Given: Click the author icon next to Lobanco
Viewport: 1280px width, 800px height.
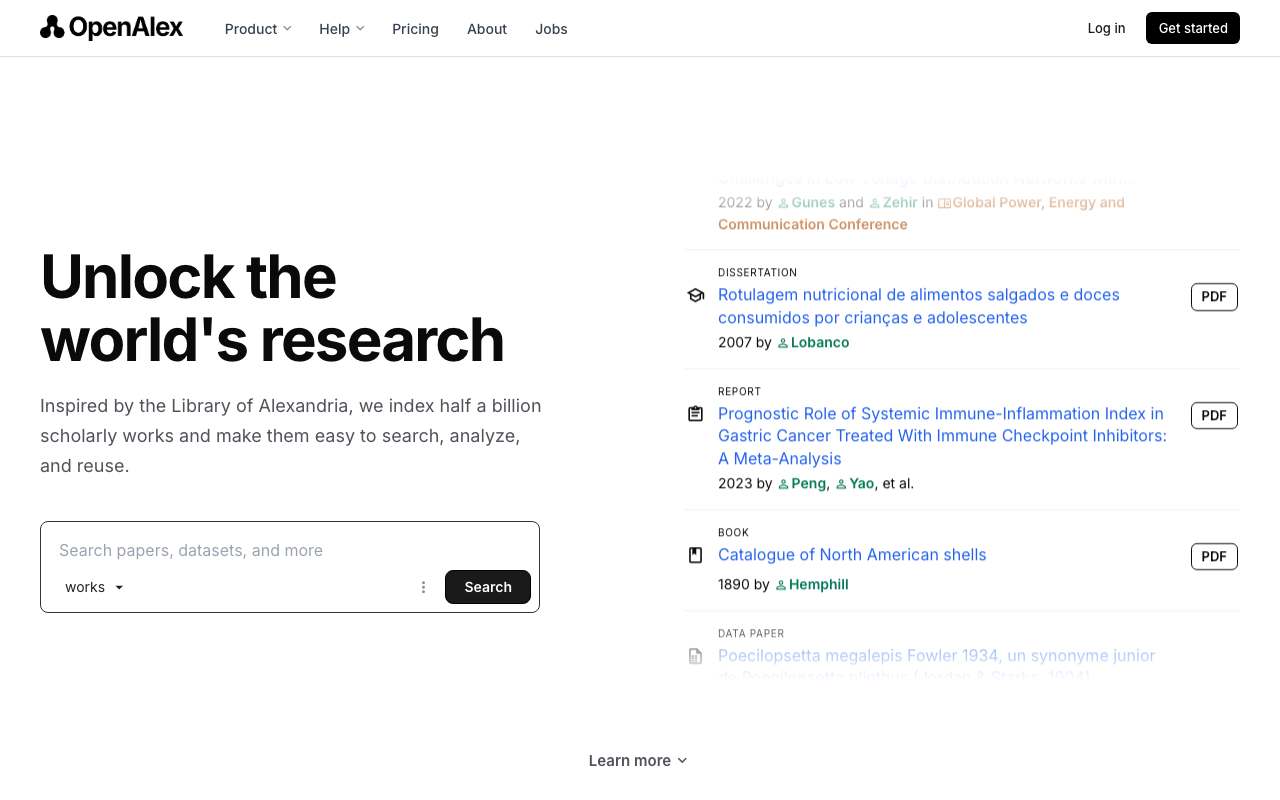Looking at the screenshot, I should coord(783,343).
